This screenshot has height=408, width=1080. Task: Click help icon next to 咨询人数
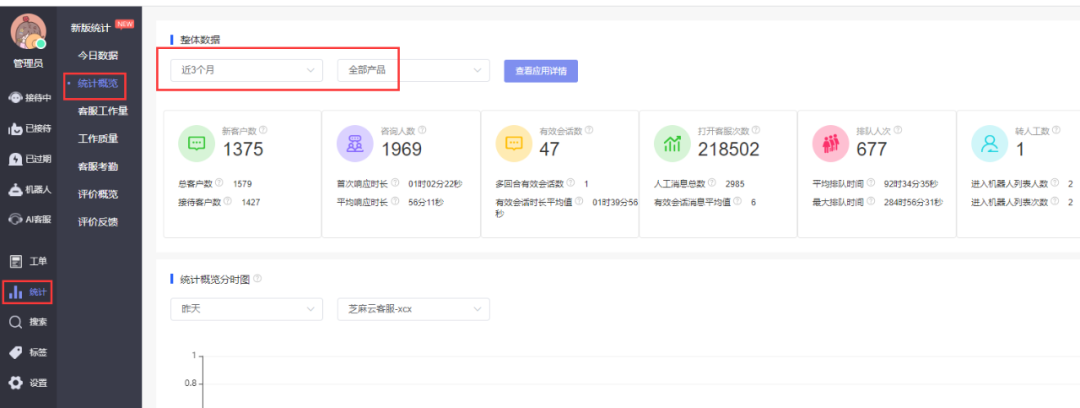(x=422, y=130)
